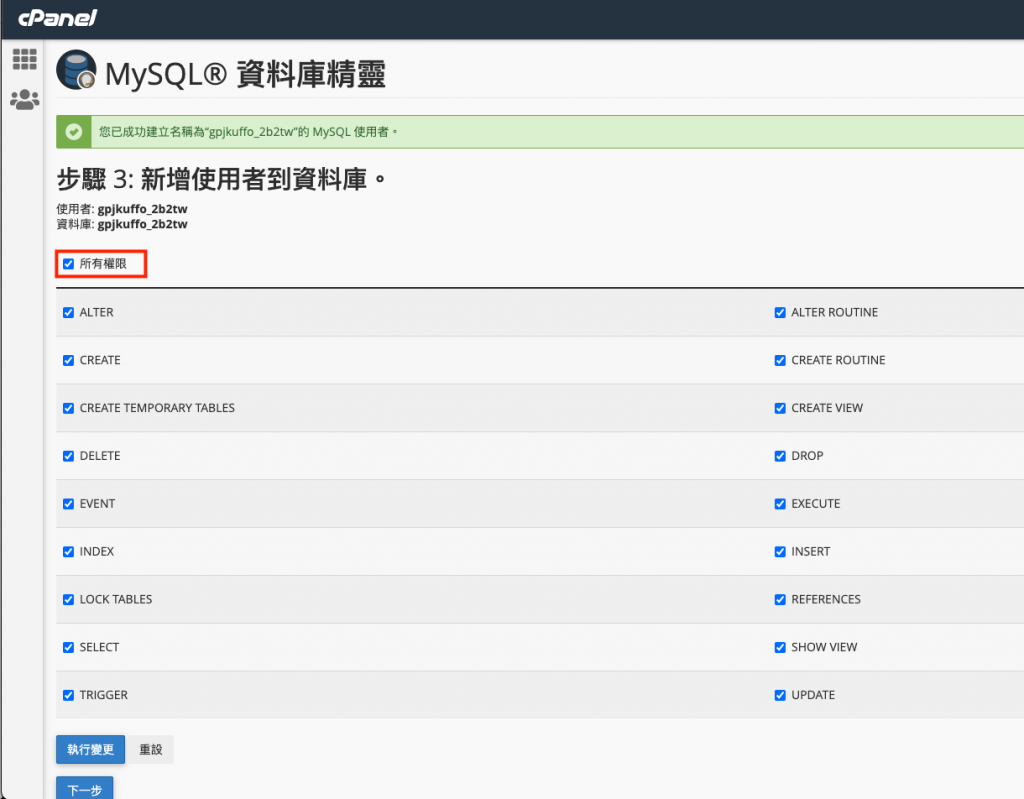This screenshot has height=799, width=1024.
Task: Uncheck the CREATE privilege
Action: coord(69,360)
